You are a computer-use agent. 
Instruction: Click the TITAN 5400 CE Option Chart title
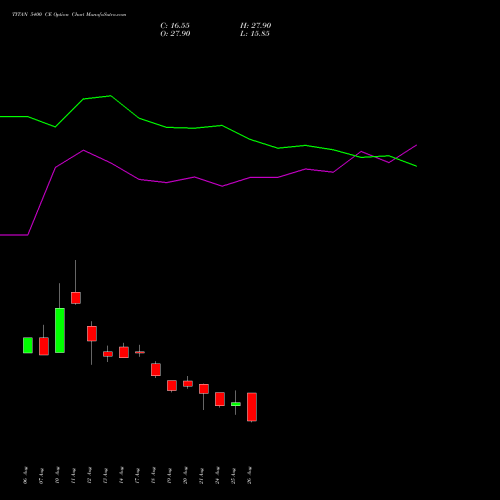69,15
